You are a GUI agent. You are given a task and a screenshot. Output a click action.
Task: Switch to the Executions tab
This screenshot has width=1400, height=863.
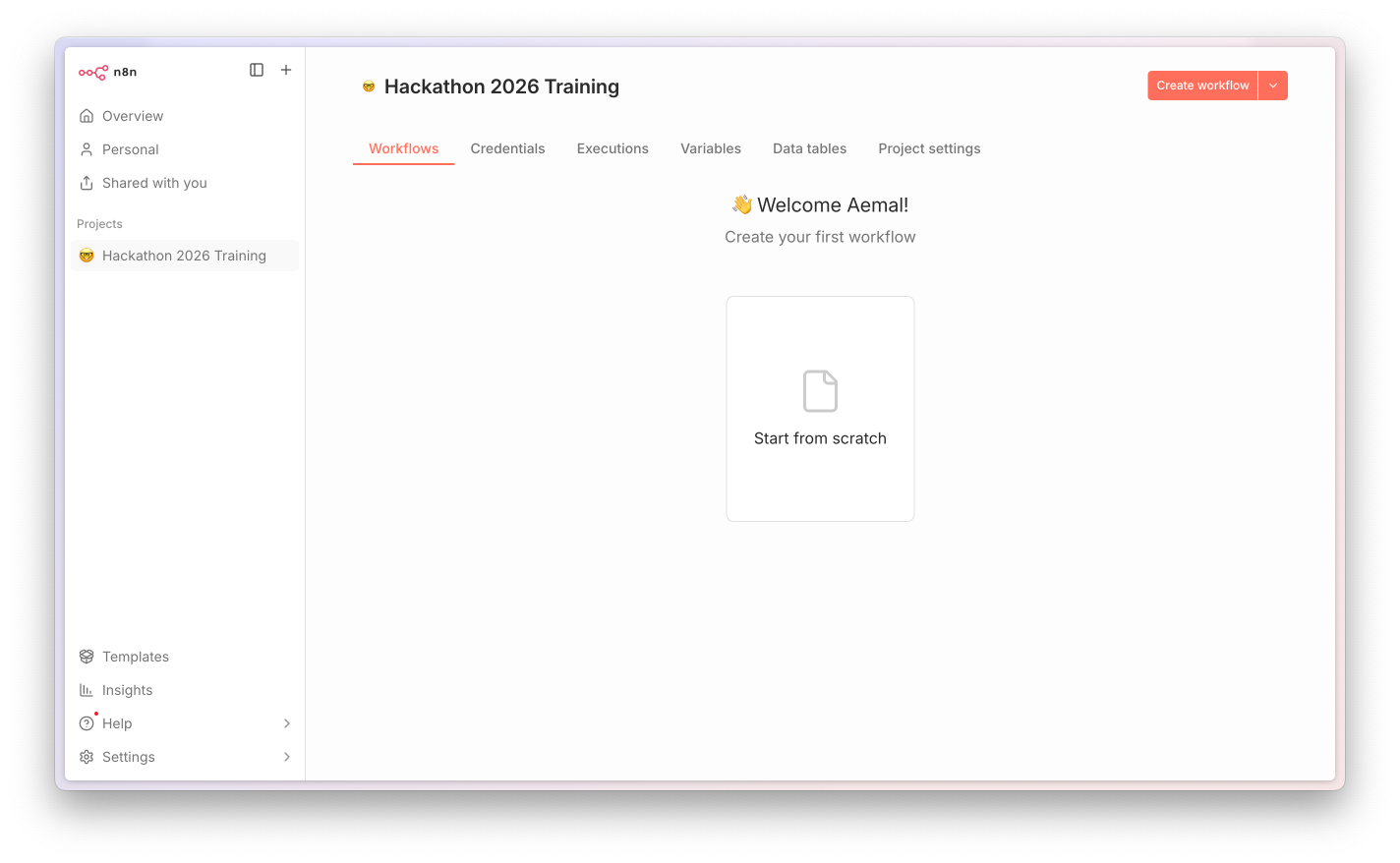612,148
